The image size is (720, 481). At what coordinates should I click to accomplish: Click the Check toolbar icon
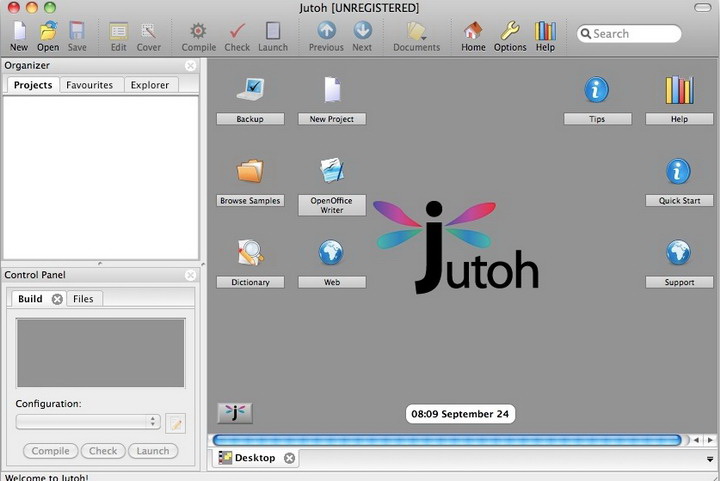coord(237,31)
